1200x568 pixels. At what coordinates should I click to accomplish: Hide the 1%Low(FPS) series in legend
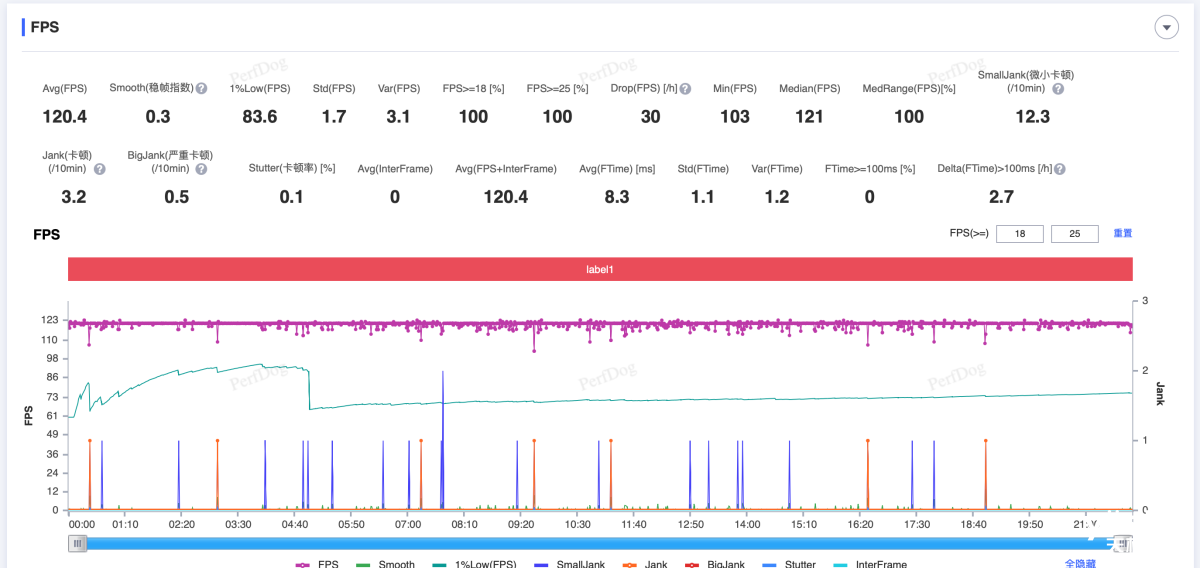point(476,564)
